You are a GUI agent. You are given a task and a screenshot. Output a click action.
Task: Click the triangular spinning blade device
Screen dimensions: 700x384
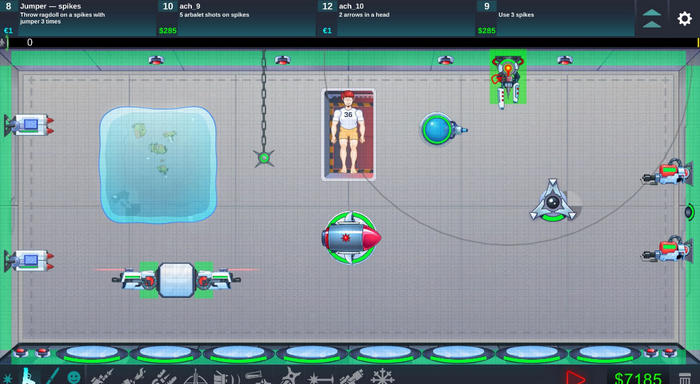pyautogui.click(x=553, y=201)
